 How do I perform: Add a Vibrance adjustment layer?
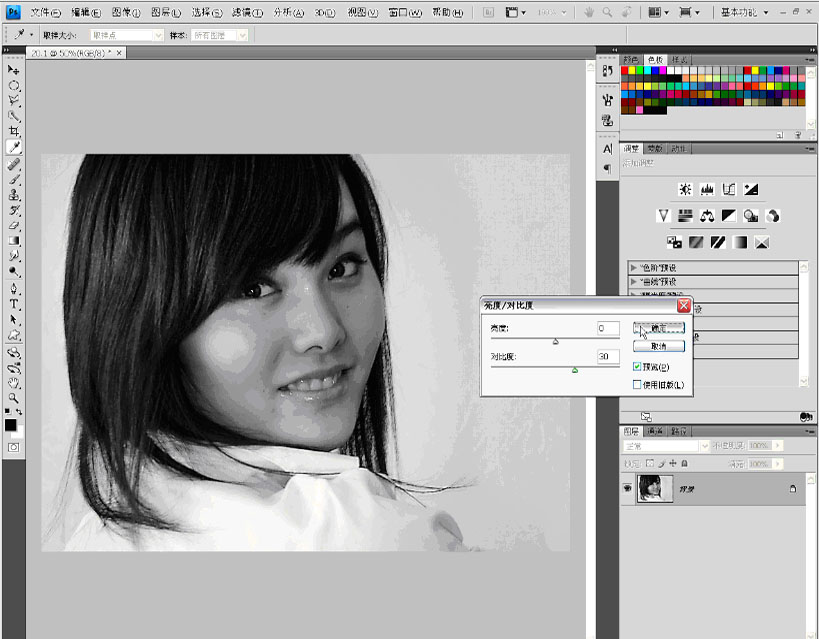point(663,215)
